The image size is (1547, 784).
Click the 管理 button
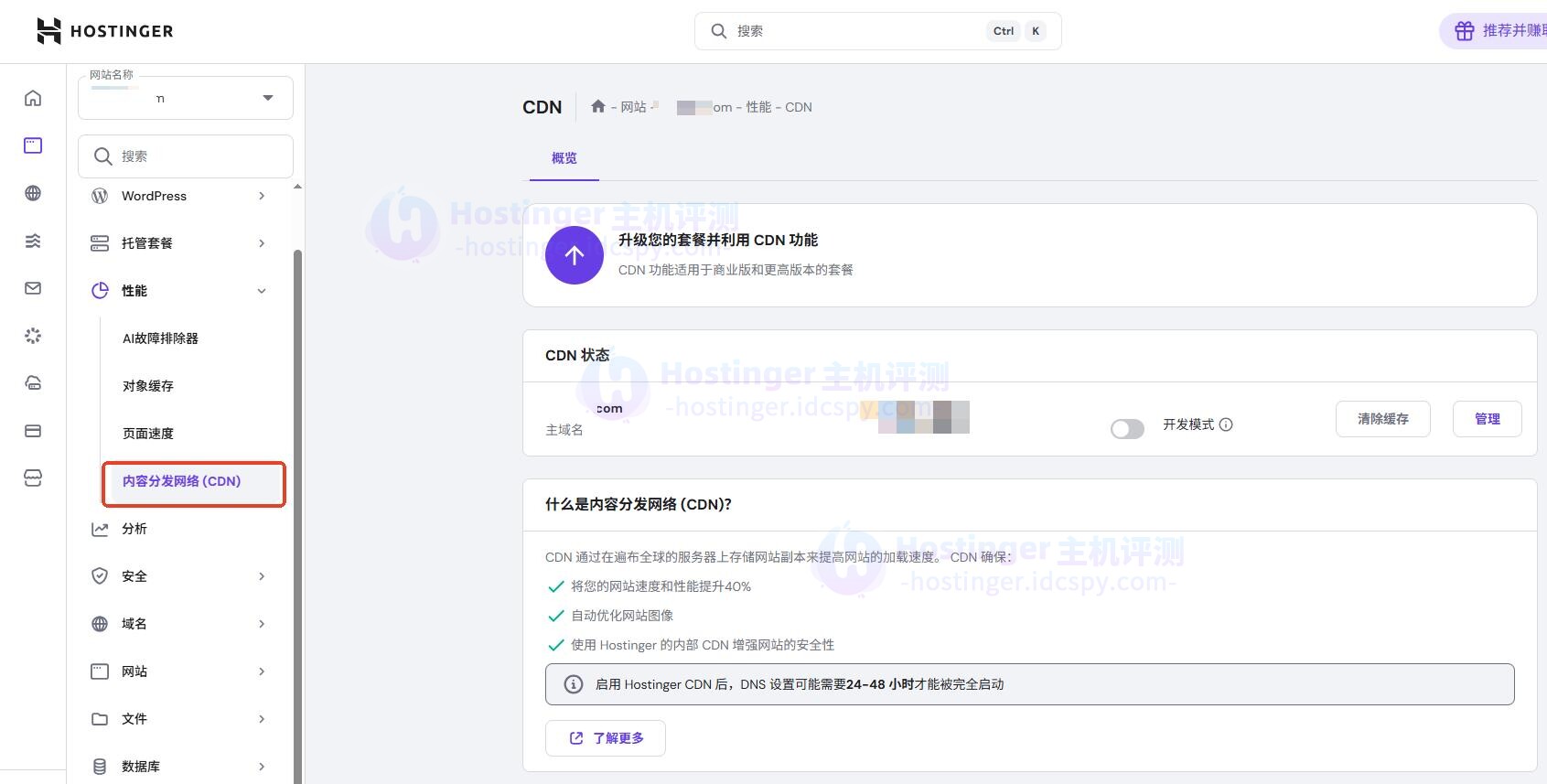[x=1487, y=419]
